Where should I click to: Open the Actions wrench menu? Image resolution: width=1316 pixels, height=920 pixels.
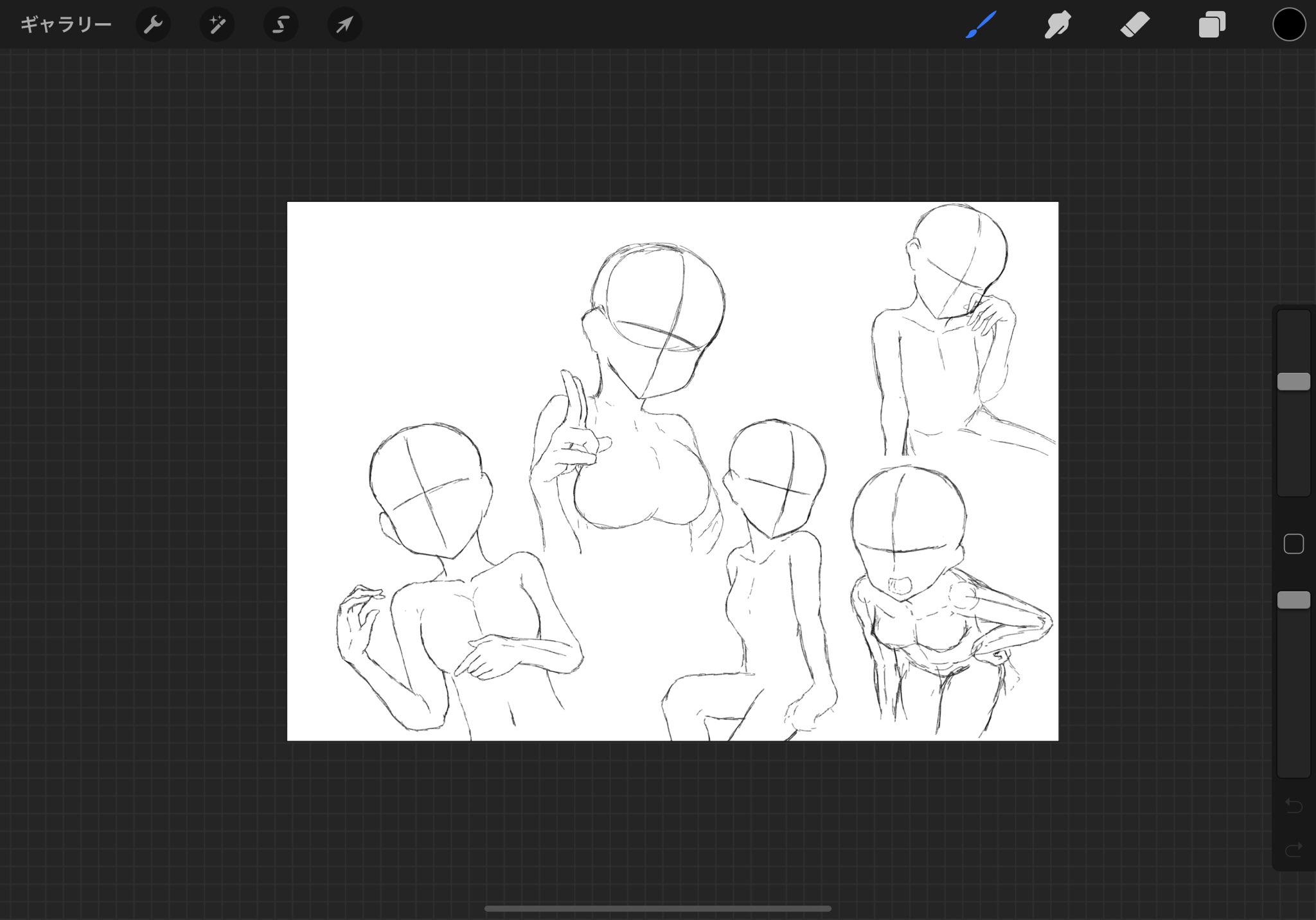tap(153, 25)
